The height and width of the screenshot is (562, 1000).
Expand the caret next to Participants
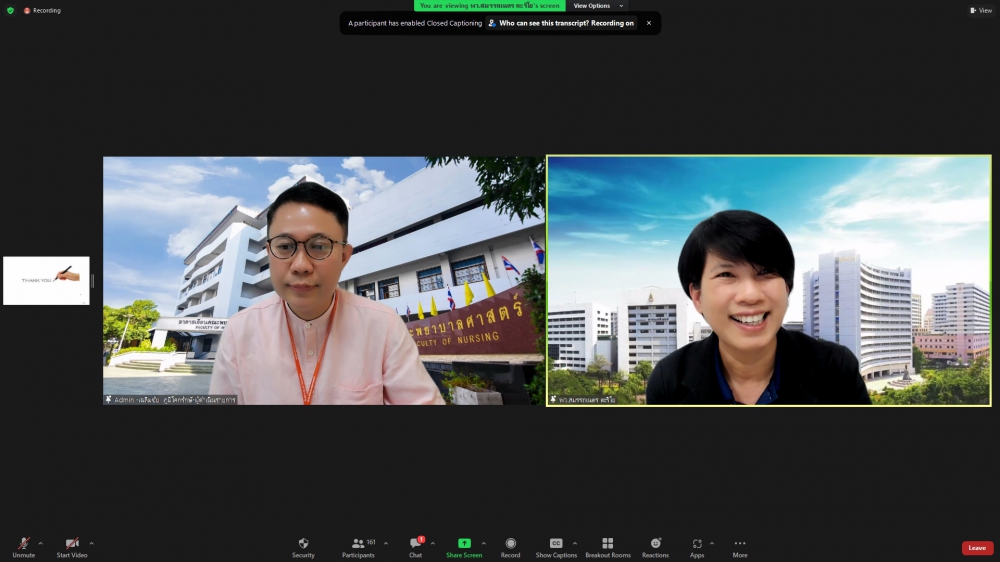click(386, 543)
